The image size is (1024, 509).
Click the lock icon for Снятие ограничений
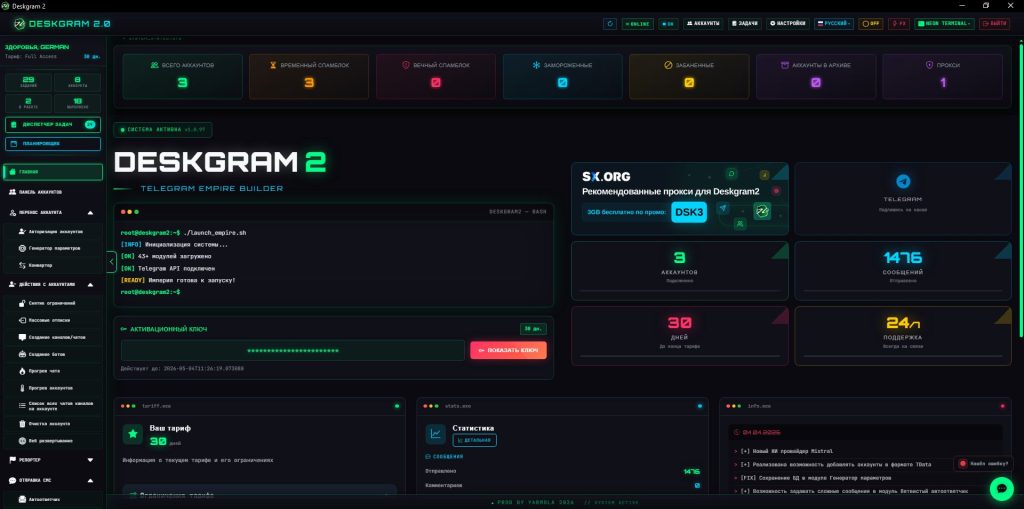23,303
